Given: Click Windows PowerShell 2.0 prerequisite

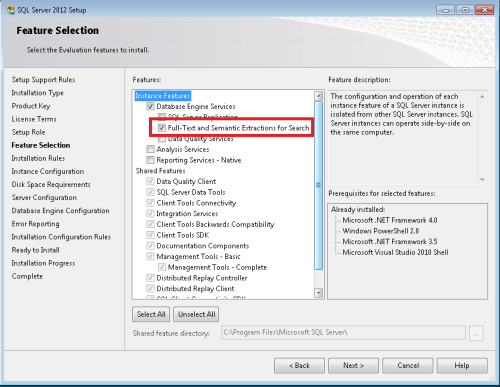Looking at the screenshot, I should click(381, 231).
